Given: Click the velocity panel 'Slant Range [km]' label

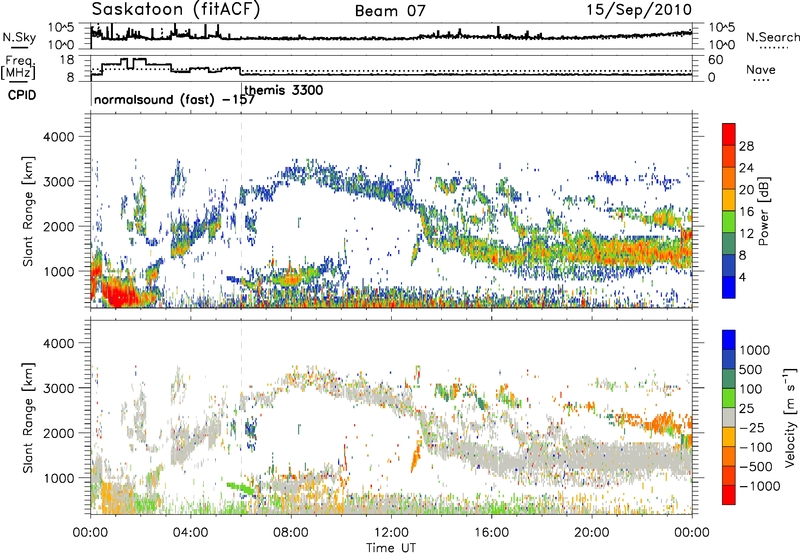Looking at the screenshot, I should 28,417.
